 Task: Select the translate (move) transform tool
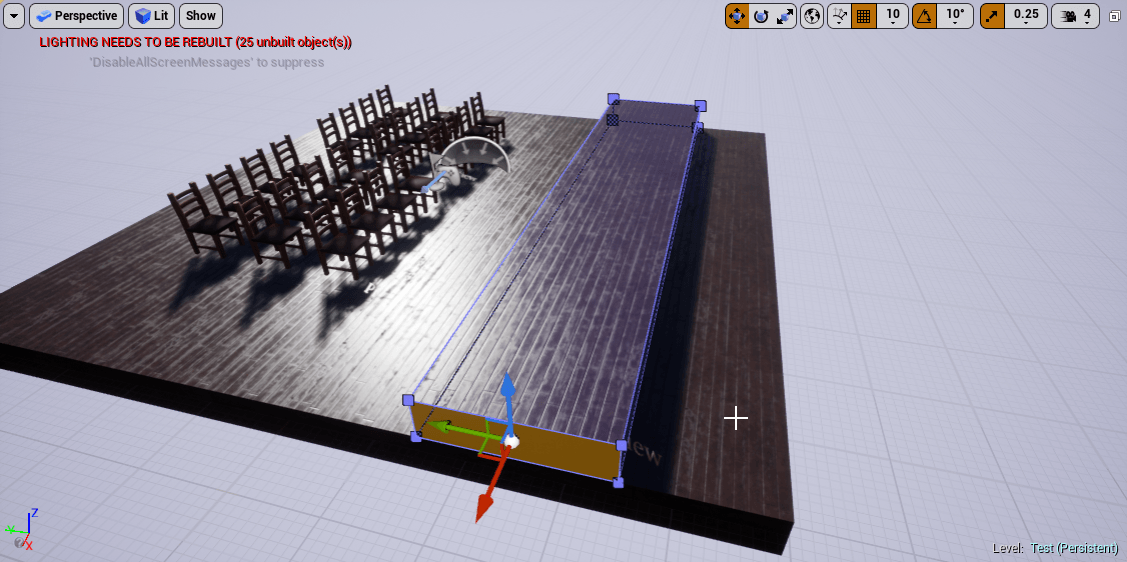(x=737, y=16)
